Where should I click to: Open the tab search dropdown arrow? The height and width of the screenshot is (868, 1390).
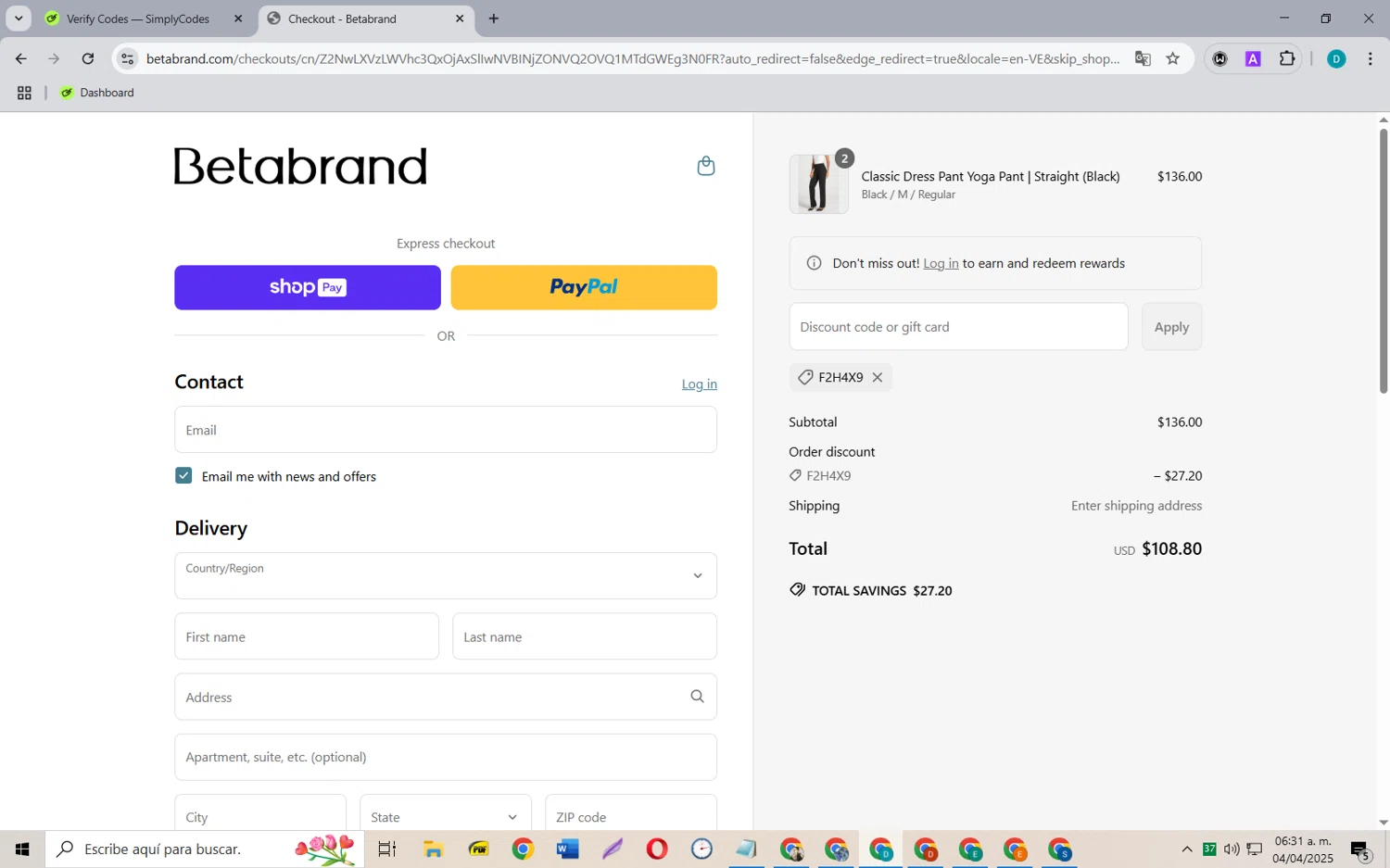click(18, 18)
